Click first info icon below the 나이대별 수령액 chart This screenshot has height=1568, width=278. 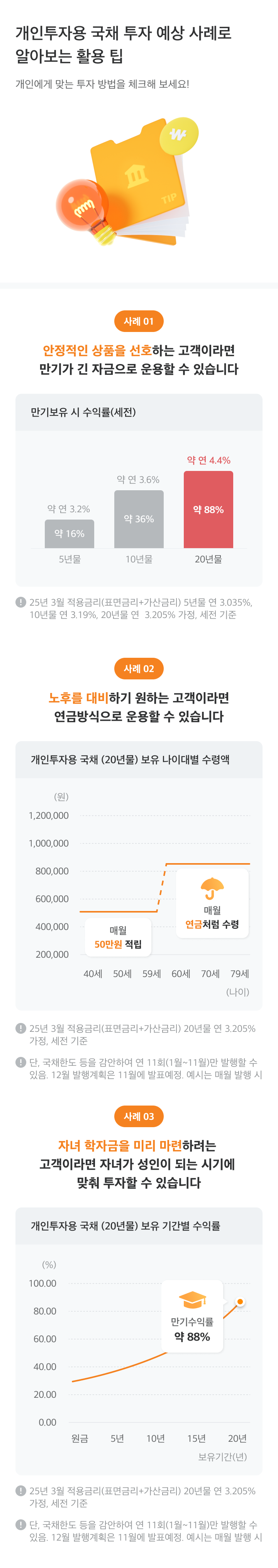21,1028
